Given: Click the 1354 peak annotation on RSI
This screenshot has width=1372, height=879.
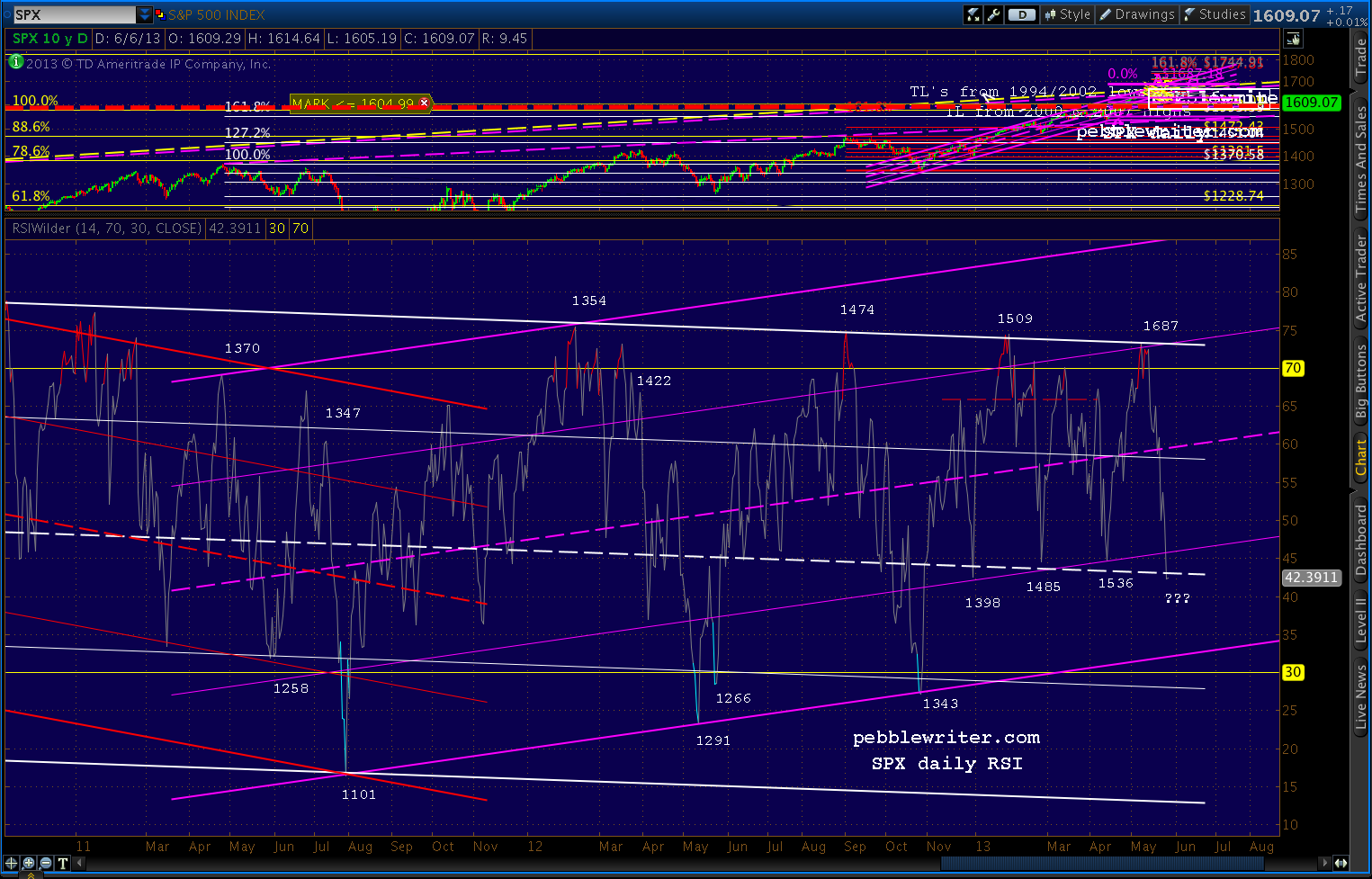Looking at the screenshot, I should [589, 300].
